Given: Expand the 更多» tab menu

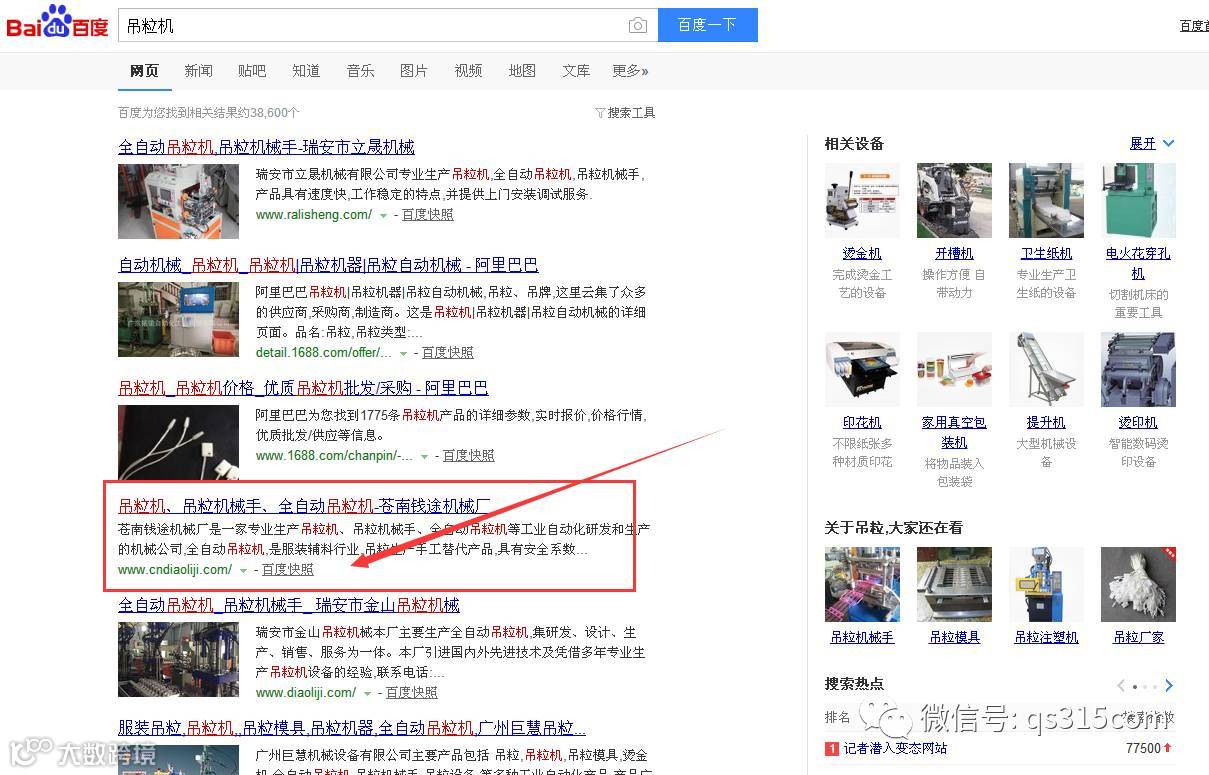Looking at the screenshot, I should (630, 71).
